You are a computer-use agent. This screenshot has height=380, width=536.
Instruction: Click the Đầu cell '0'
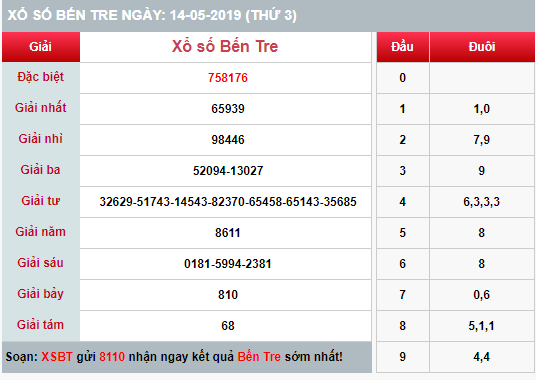pos(403,78)
